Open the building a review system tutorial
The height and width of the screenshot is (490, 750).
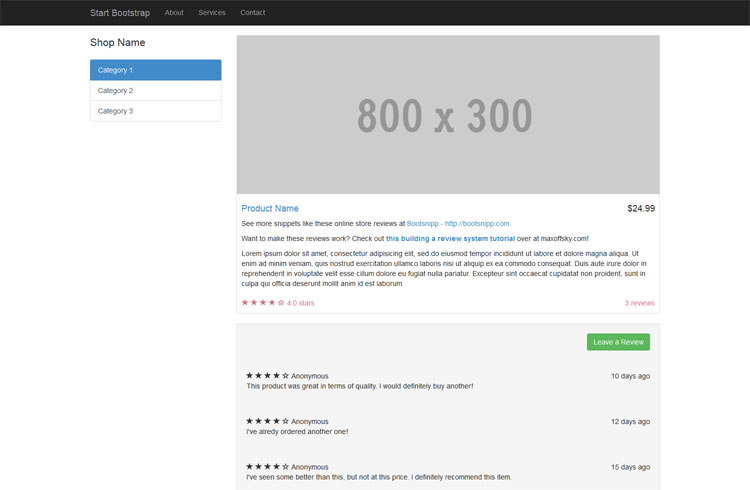[450, 238]
